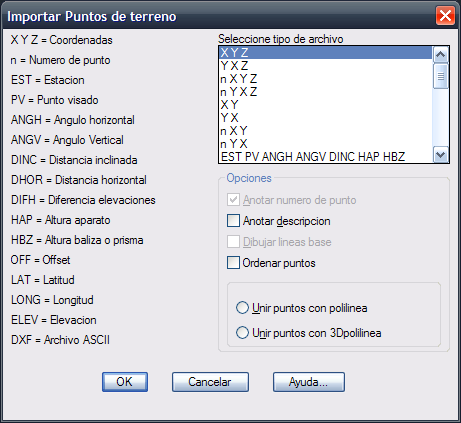461x423 pixels.
Task: Select the n X Y list item
Action: click(x=326, y=131)
